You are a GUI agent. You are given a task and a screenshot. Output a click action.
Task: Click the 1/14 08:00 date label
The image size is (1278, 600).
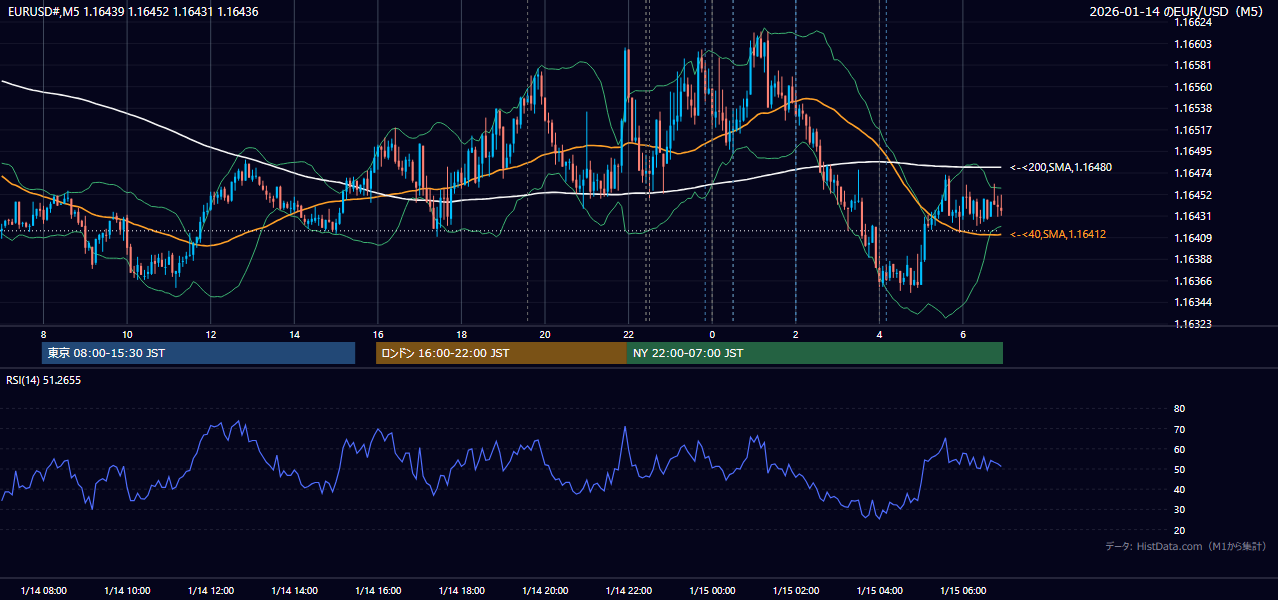pyautogui.click(x=43, y=591)
